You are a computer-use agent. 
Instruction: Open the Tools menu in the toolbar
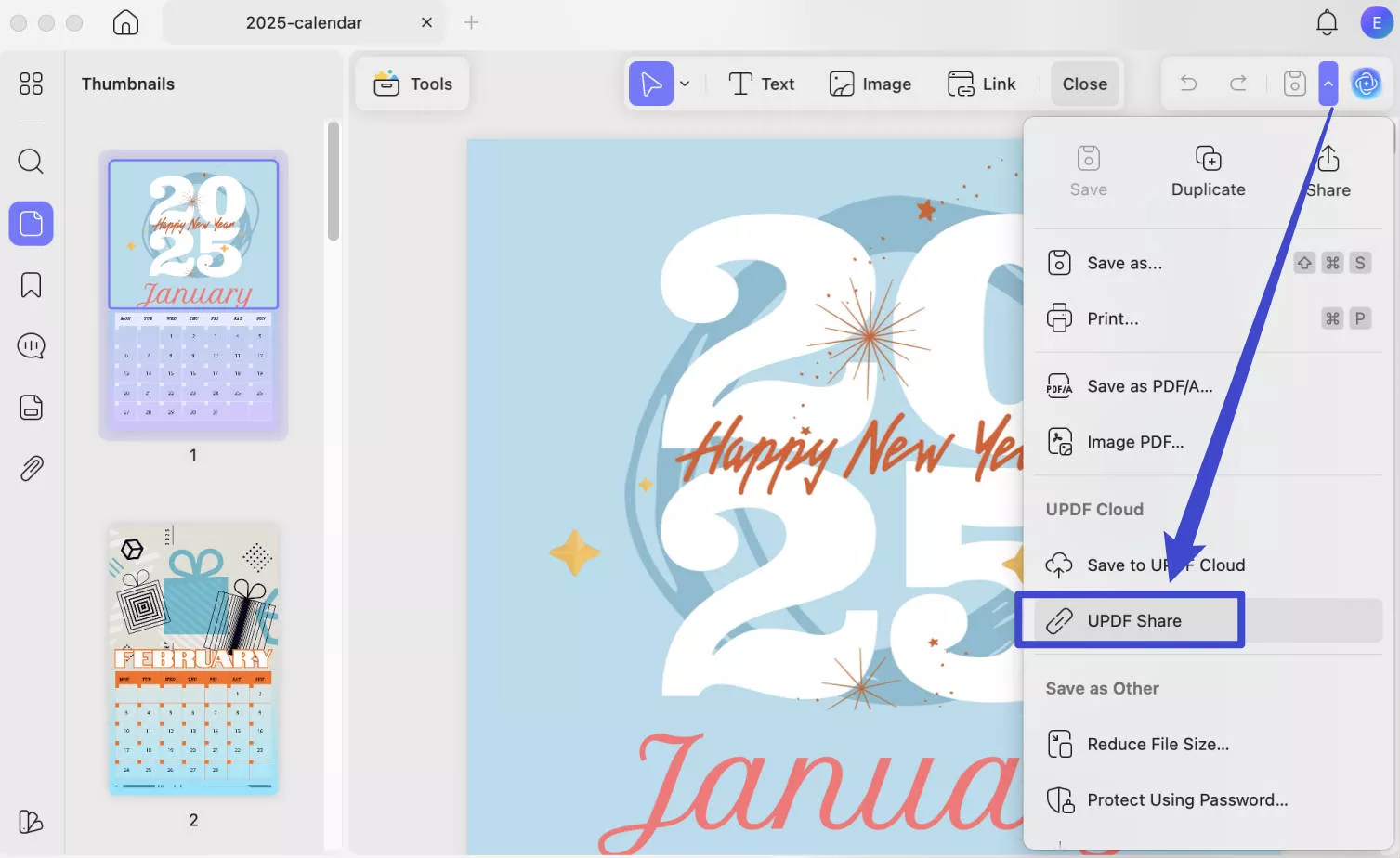click(412, 84)
